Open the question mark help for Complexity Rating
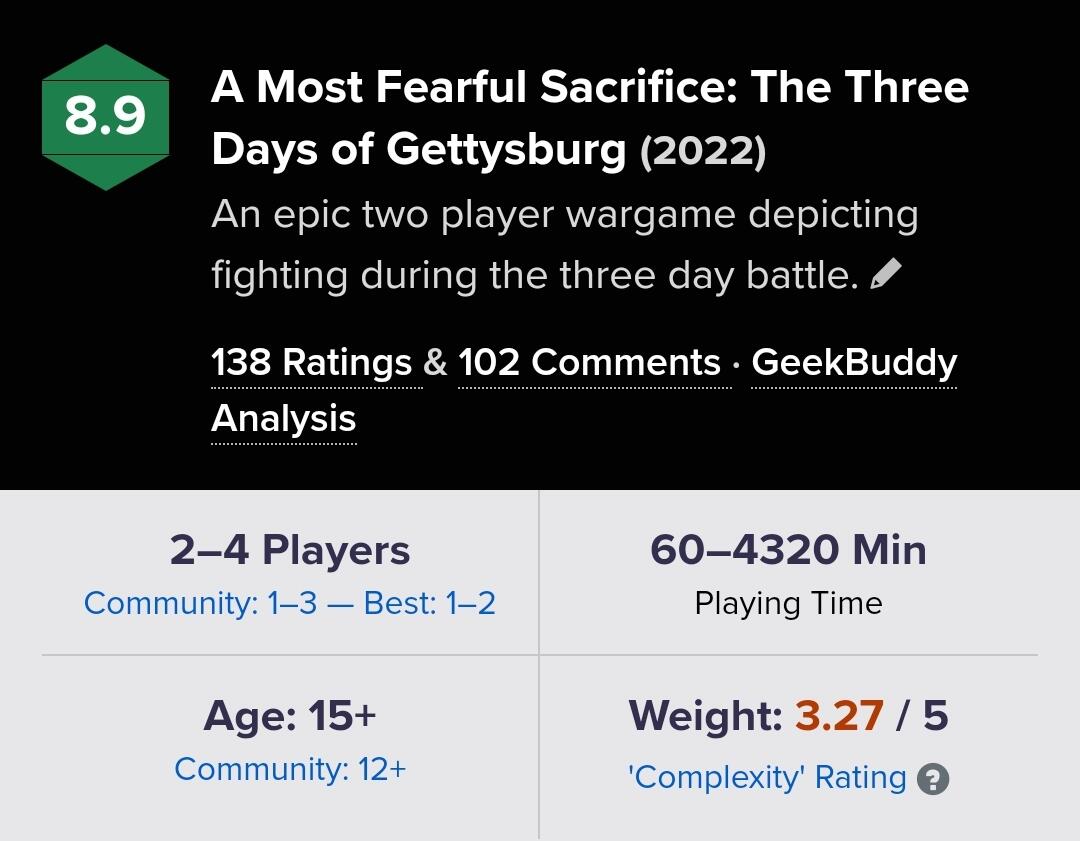This screenshot has width=1080, height=841. 933,778
